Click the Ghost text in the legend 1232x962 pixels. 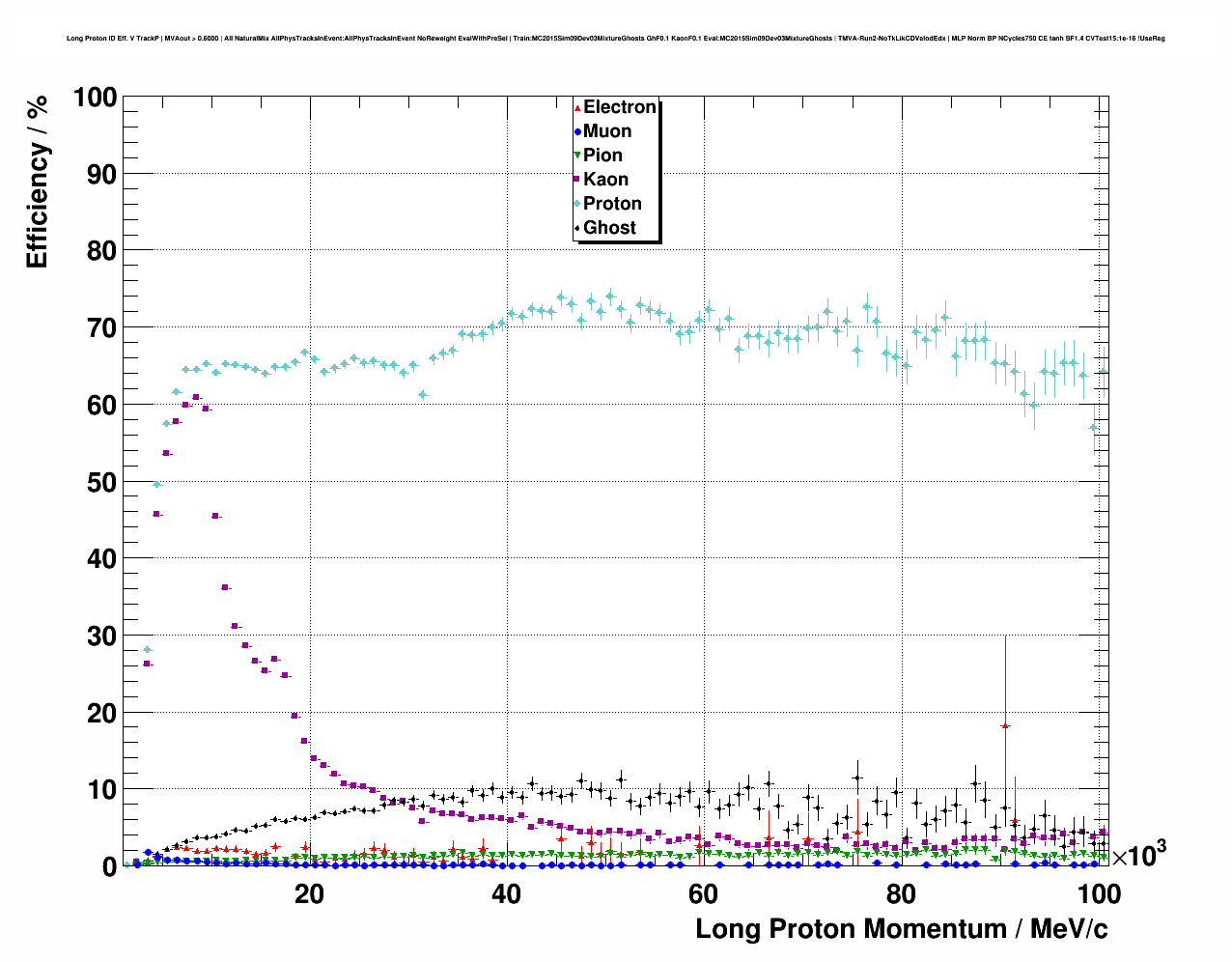(x=609, y=228)
